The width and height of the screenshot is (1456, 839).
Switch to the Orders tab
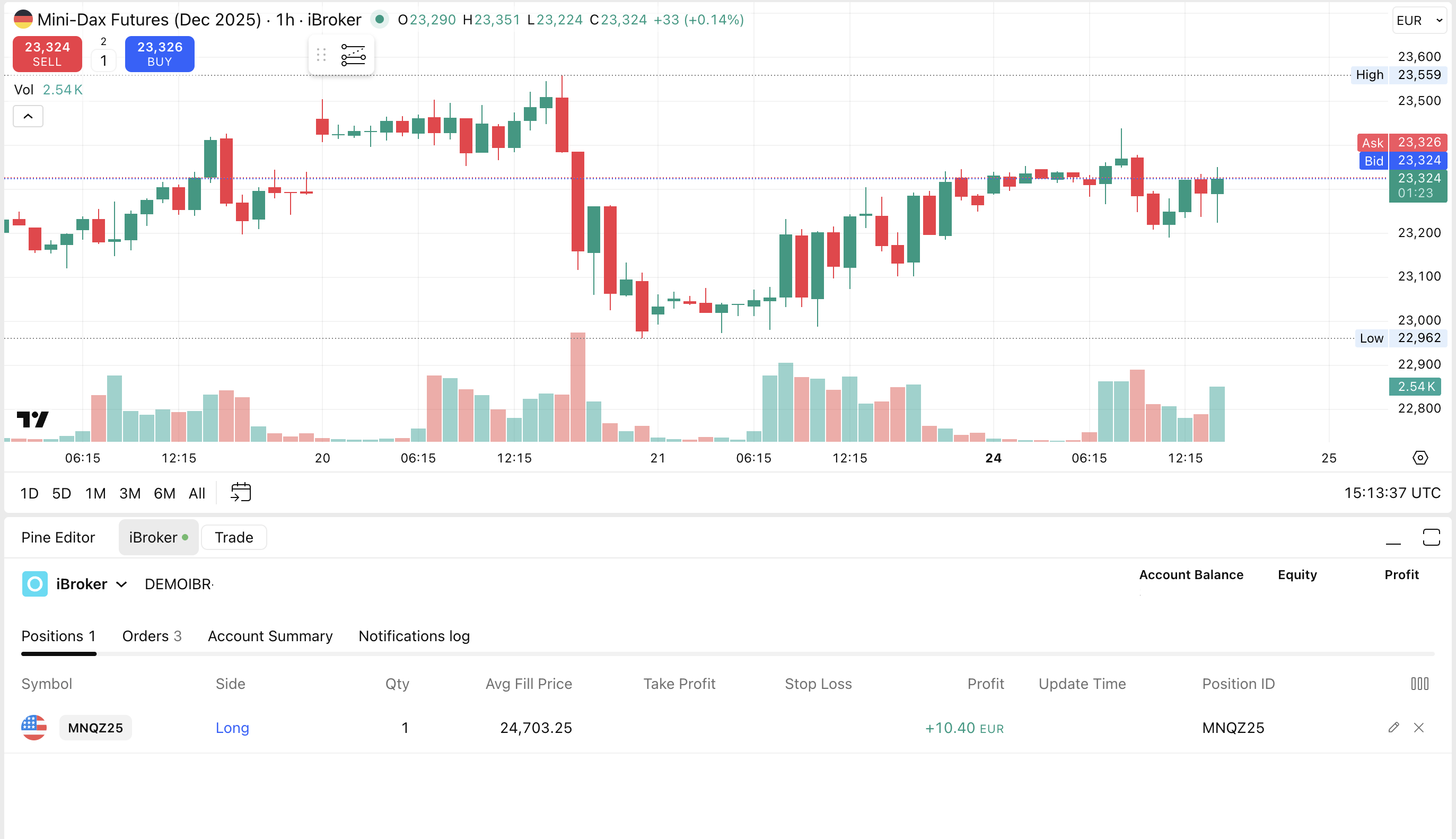click(152, 635)
